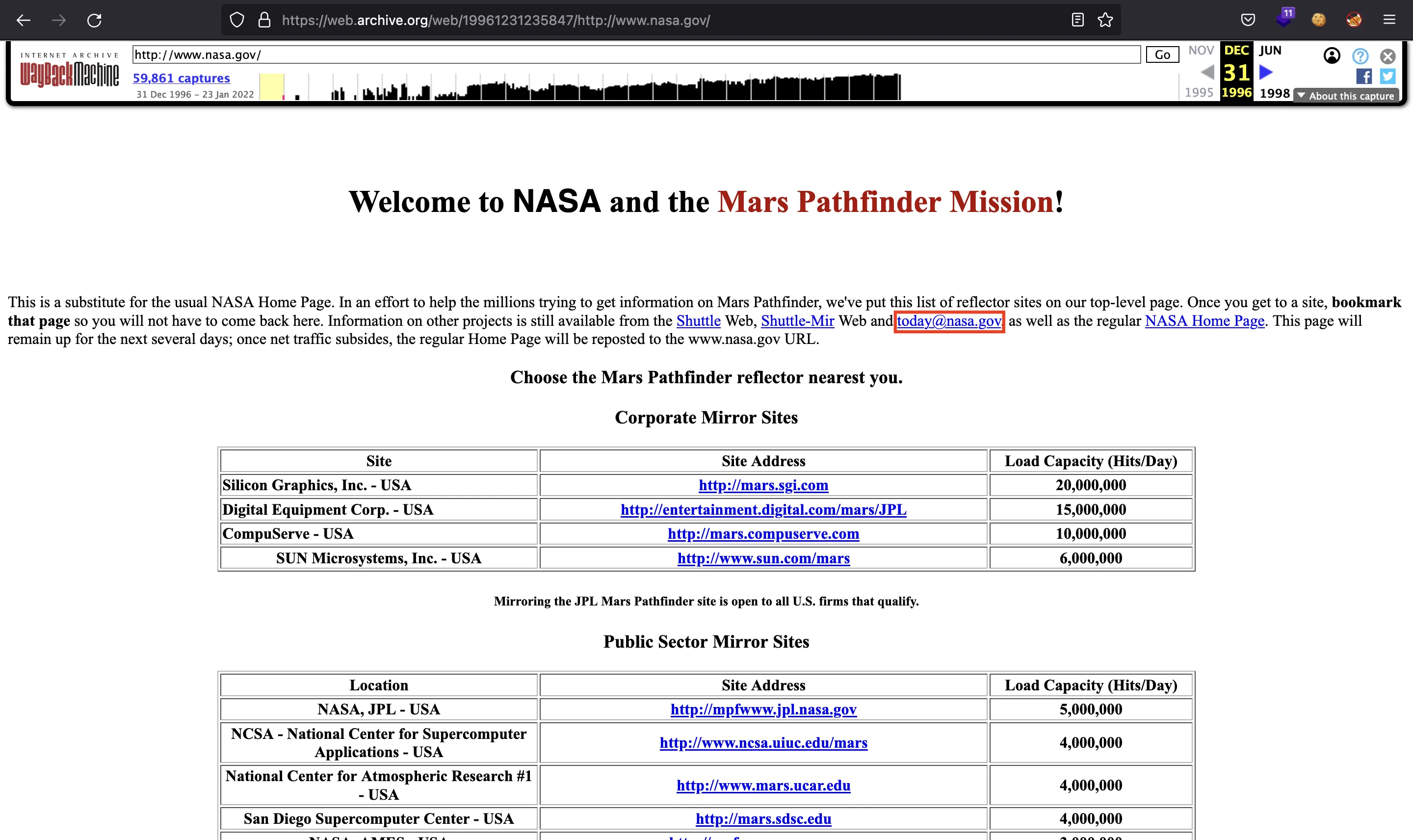Open http://mars.compuserve.com link
The width and height of the screenshot is (1413, 840).
coord(763,534)
